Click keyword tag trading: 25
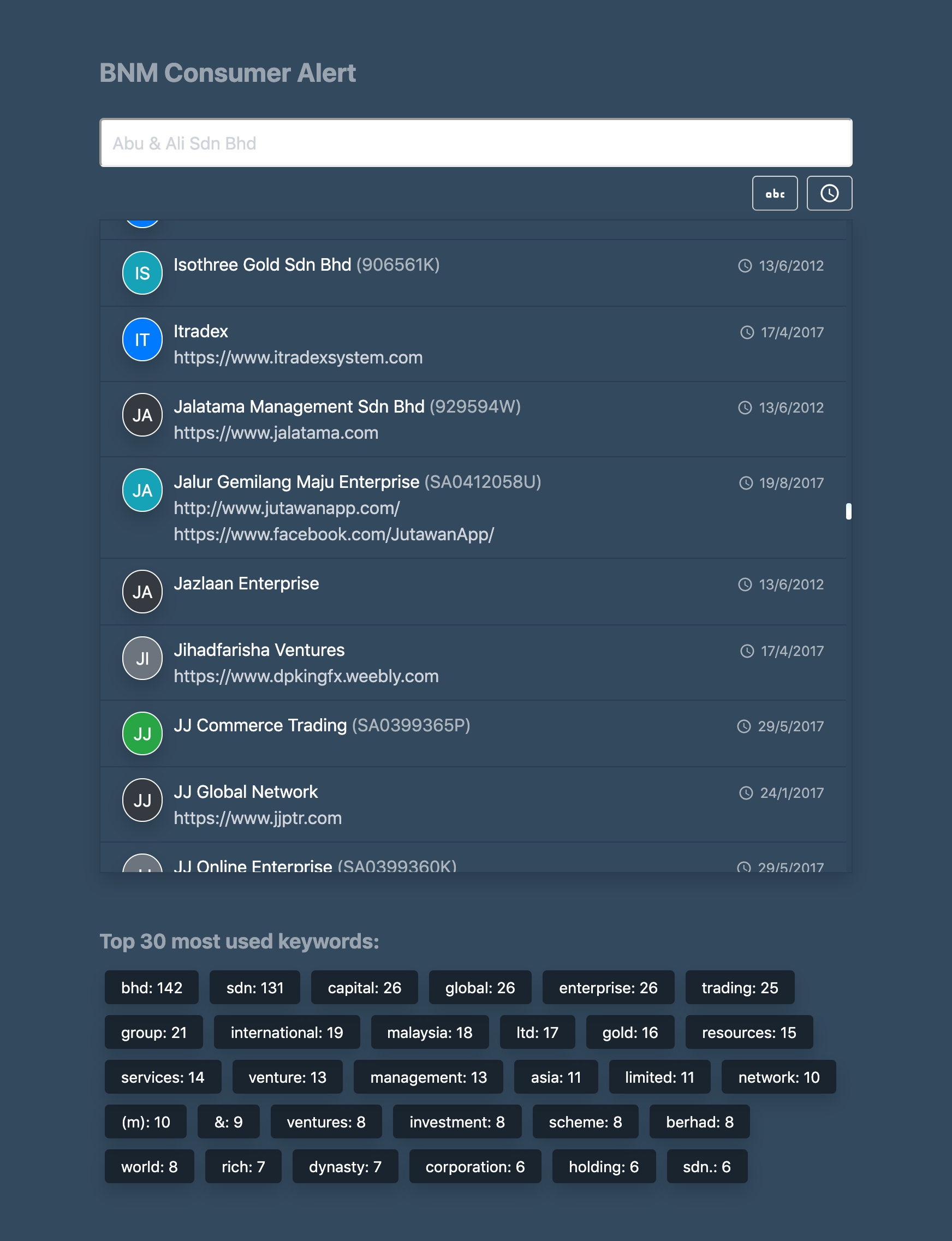The width and height of the screenshot is (952, 1241). tap(740, 987)
